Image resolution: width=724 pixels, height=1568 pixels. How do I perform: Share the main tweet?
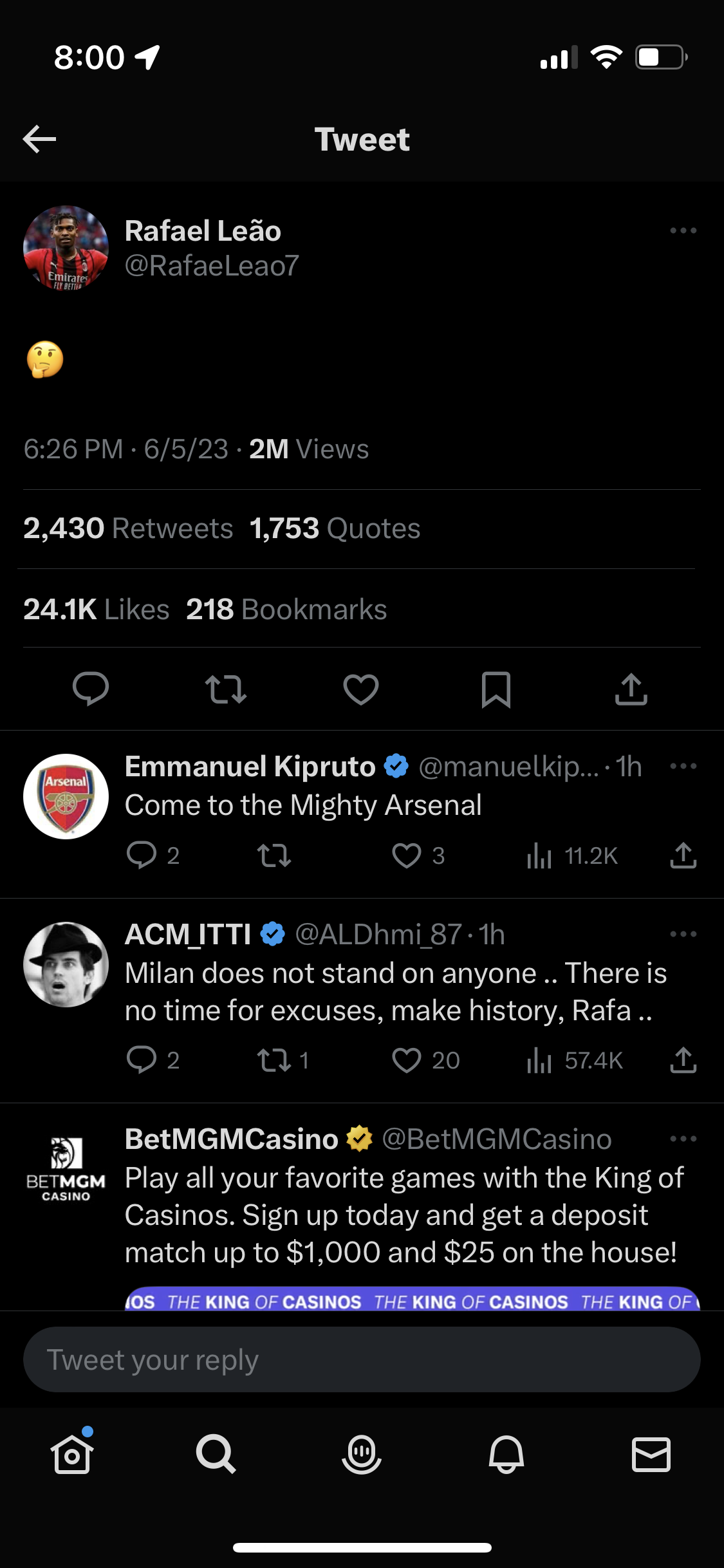631,689
